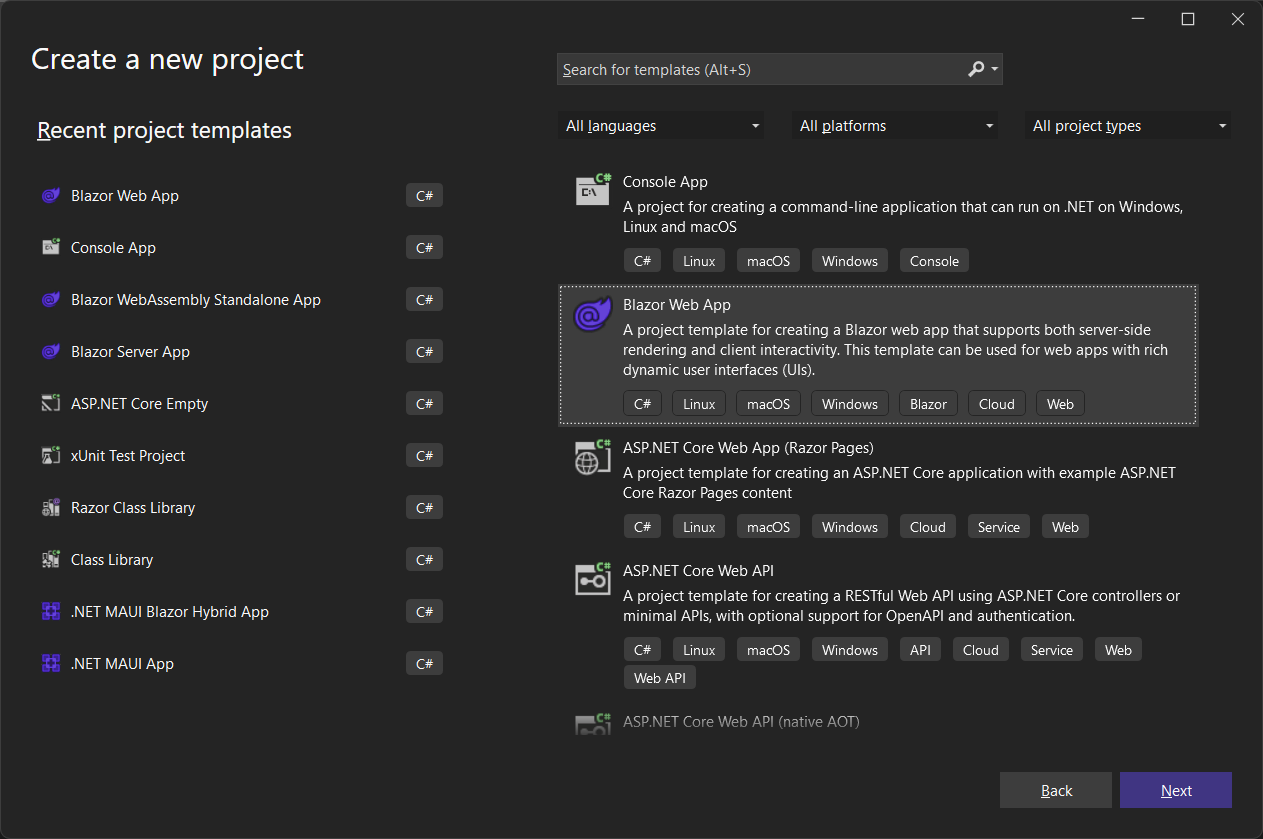
Task: Click the Blazor Web App template icon in results
Action: pyautogui.click(x=593, y=314)
